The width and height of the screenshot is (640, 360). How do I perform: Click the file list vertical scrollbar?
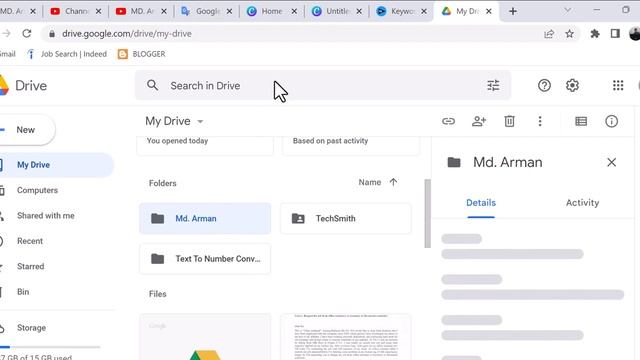pyautogui.click(x=427, y=213)
